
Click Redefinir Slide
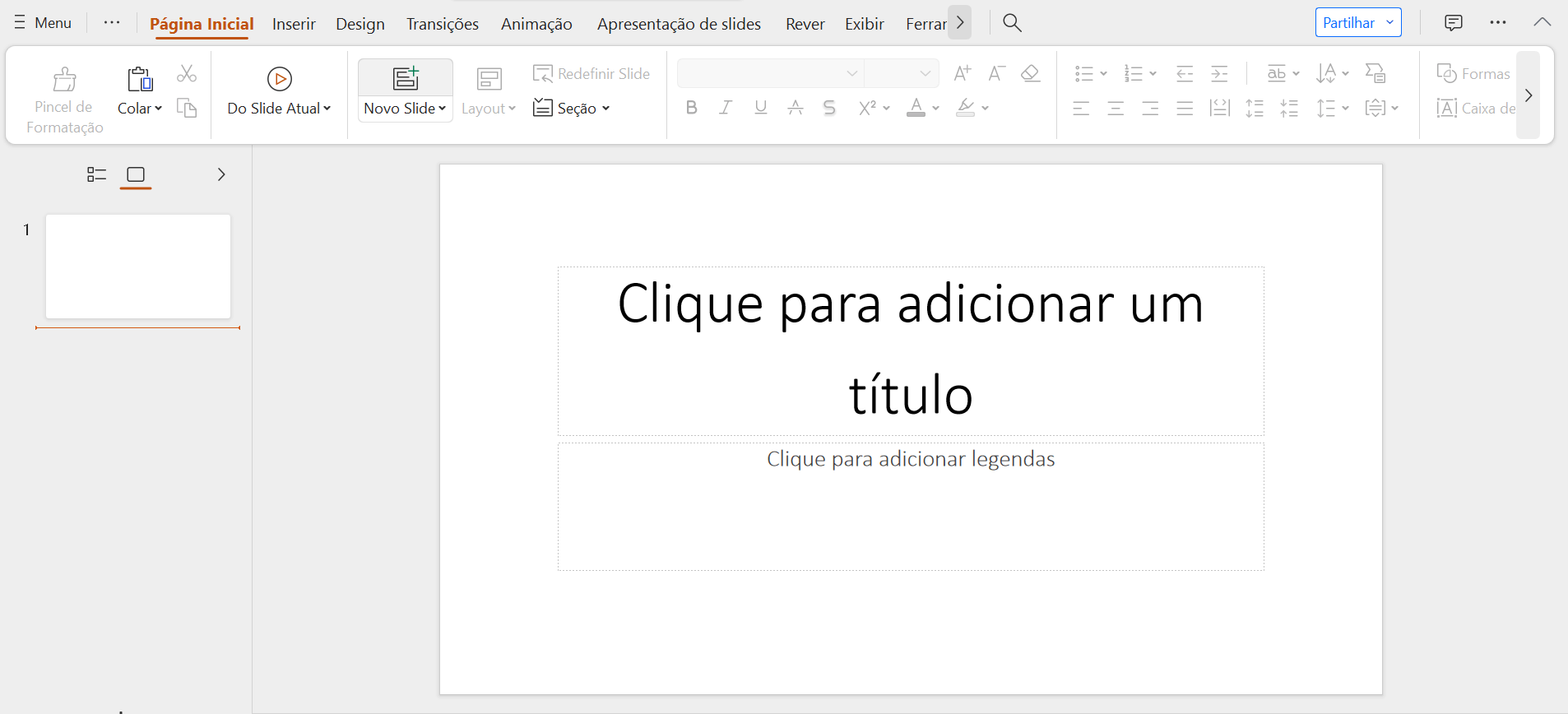coord(591,74)
